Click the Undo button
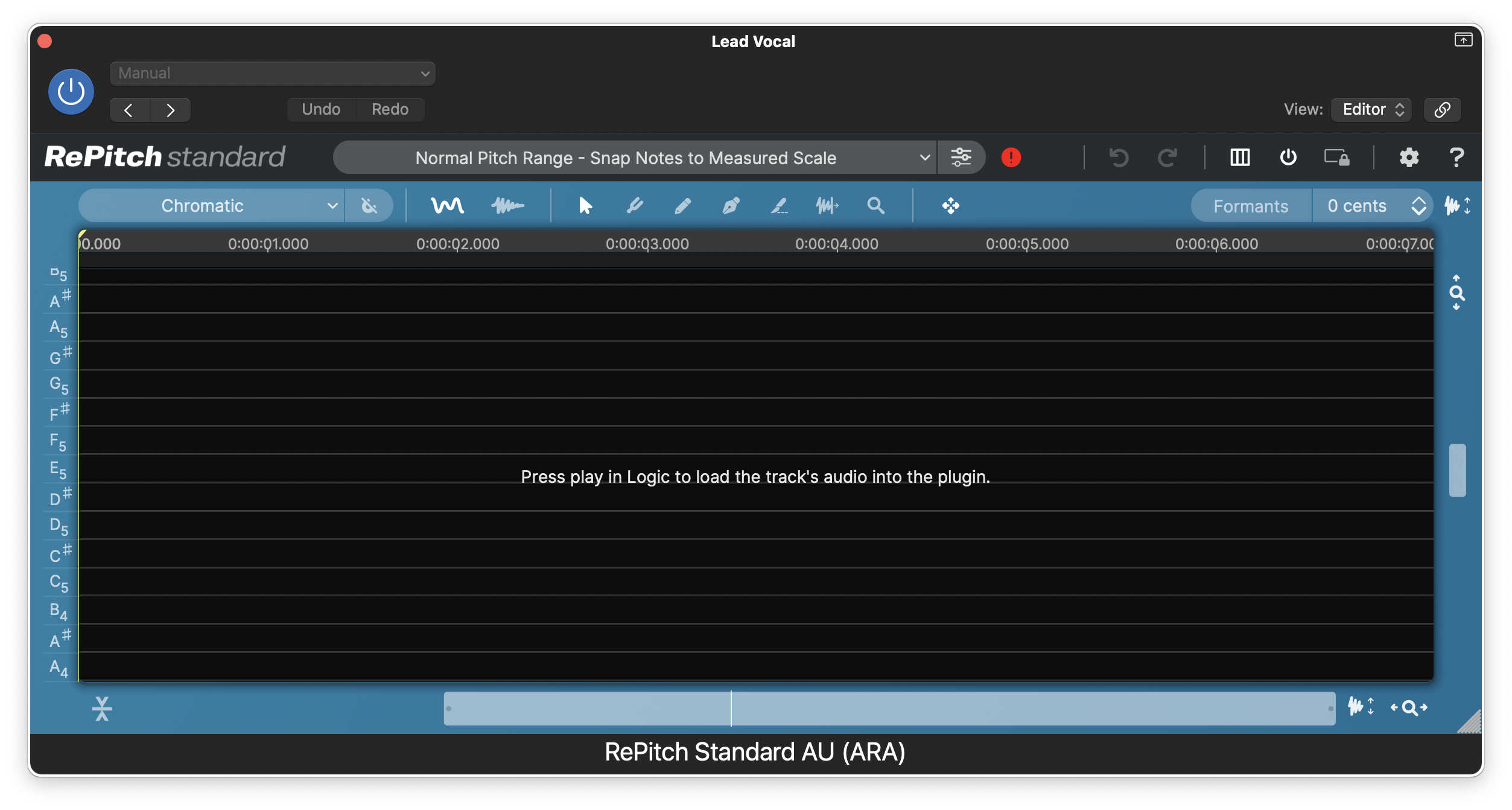Image resolution: width=1512 pixels, height=810 pixels. (321, 109)
